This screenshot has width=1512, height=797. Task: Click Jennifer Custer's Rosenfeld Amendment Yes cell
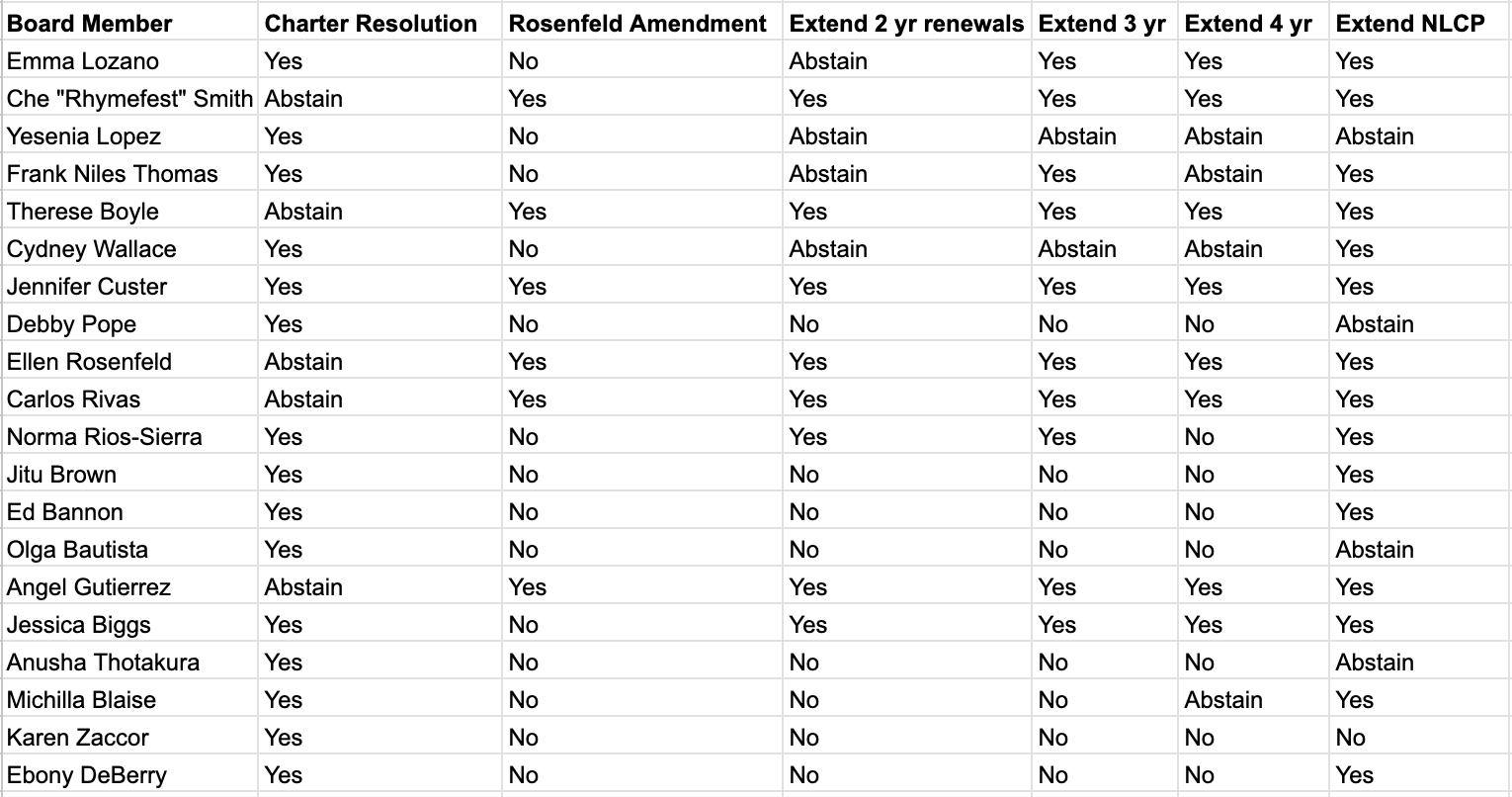[x=643, y=286]
